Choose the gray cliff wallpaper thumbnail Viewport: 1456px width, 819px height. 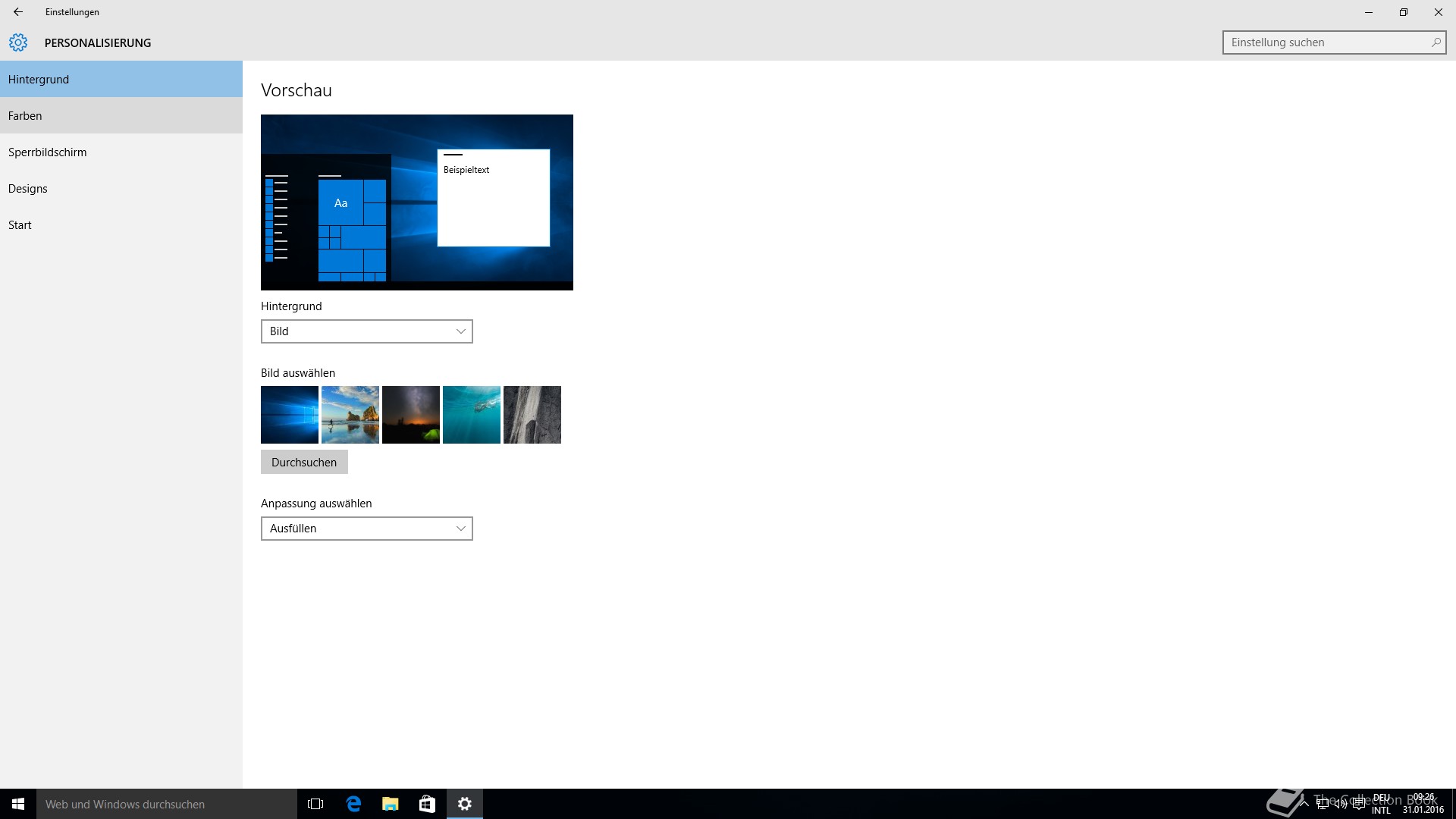pyautogui.click(x=532, y=415)
